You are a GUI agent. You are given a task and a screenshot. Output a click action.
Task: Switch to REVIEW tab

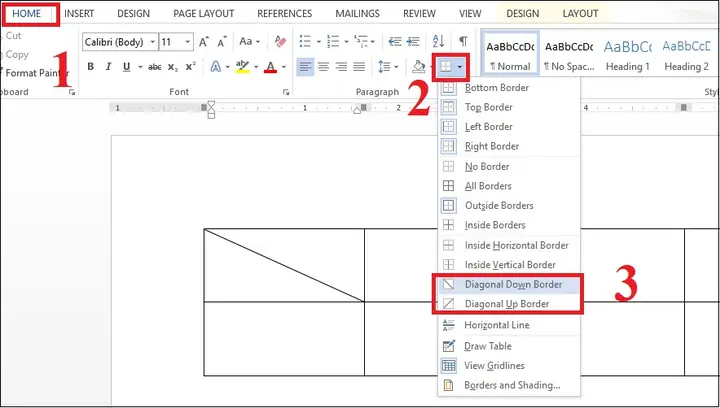[x=419, y=14]
